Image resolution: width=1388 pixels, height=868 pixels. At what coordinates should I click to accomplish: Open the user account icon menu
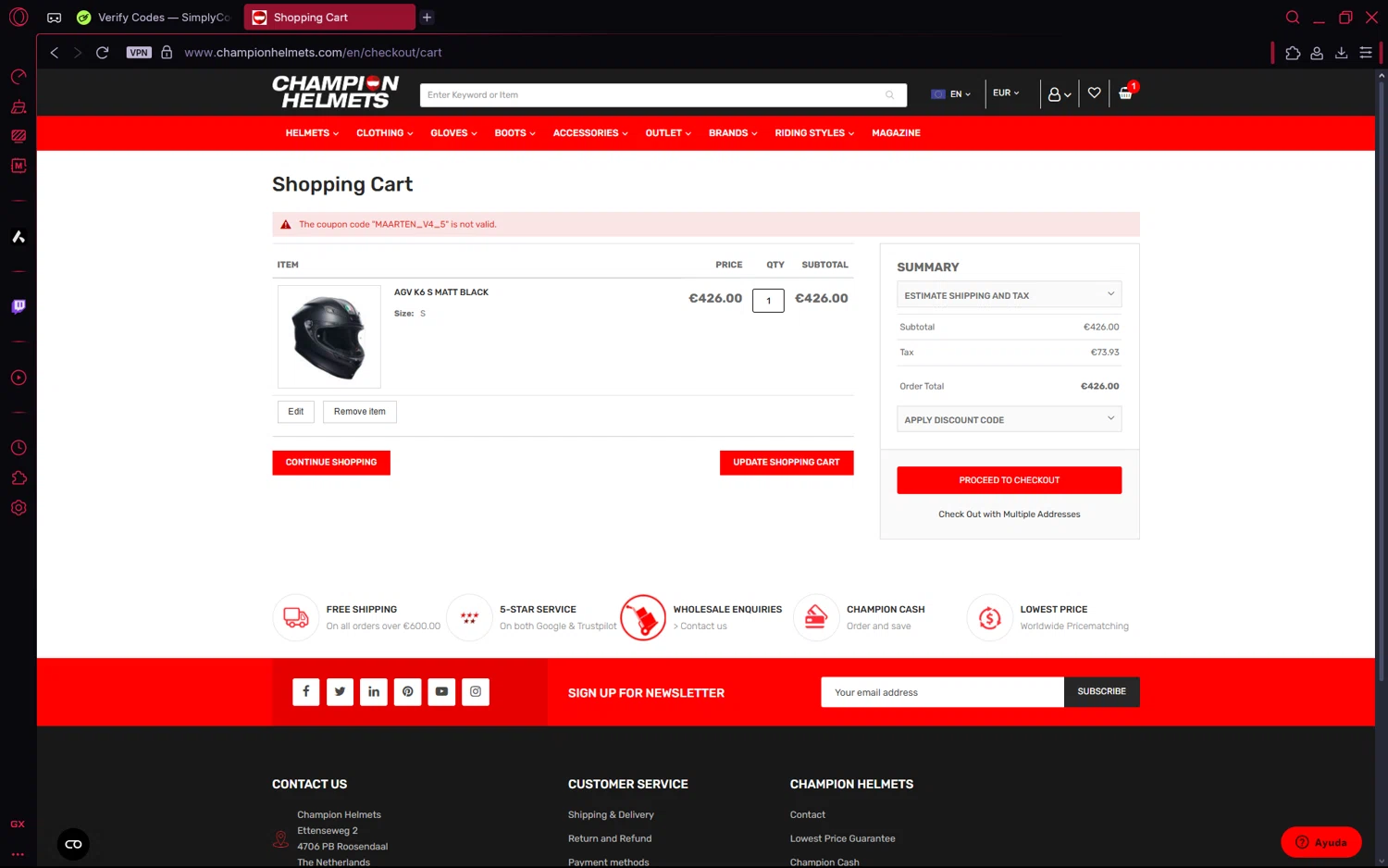[x=1060, y=93]
